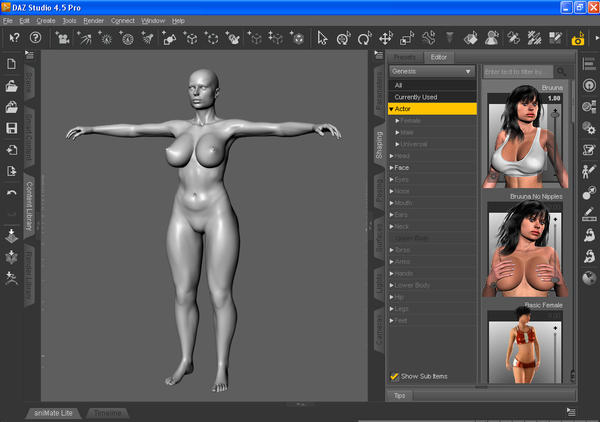Click the Help question mark icon
This screenshot has height=422, width=600.
[36, 38]
